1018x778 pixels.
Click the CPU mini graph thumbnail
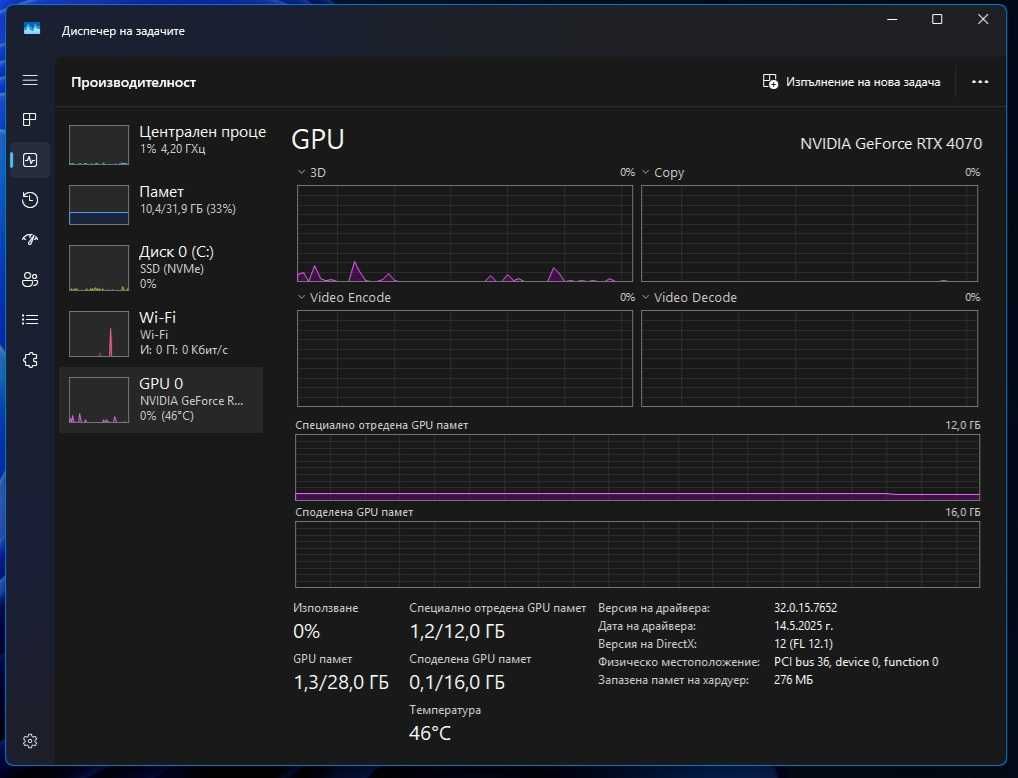coord(99,145)
